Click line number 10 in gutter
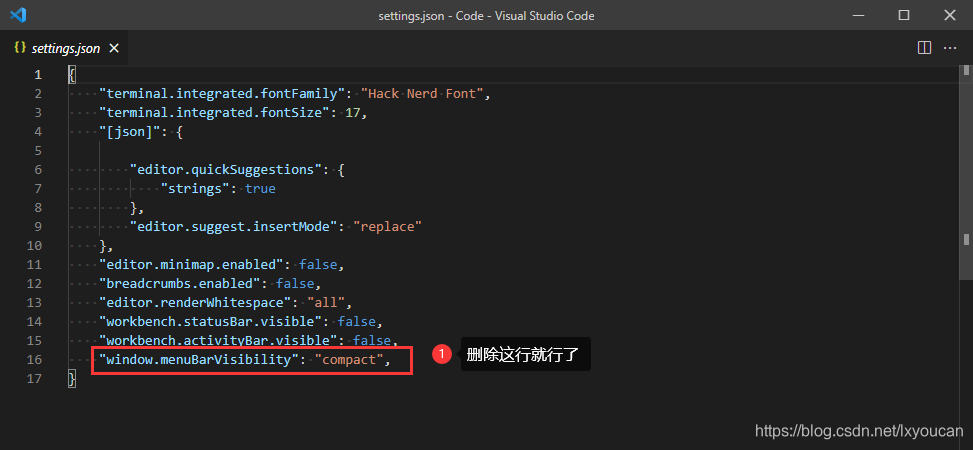This screenshot has height=450, width=973. tap(34, 246)
